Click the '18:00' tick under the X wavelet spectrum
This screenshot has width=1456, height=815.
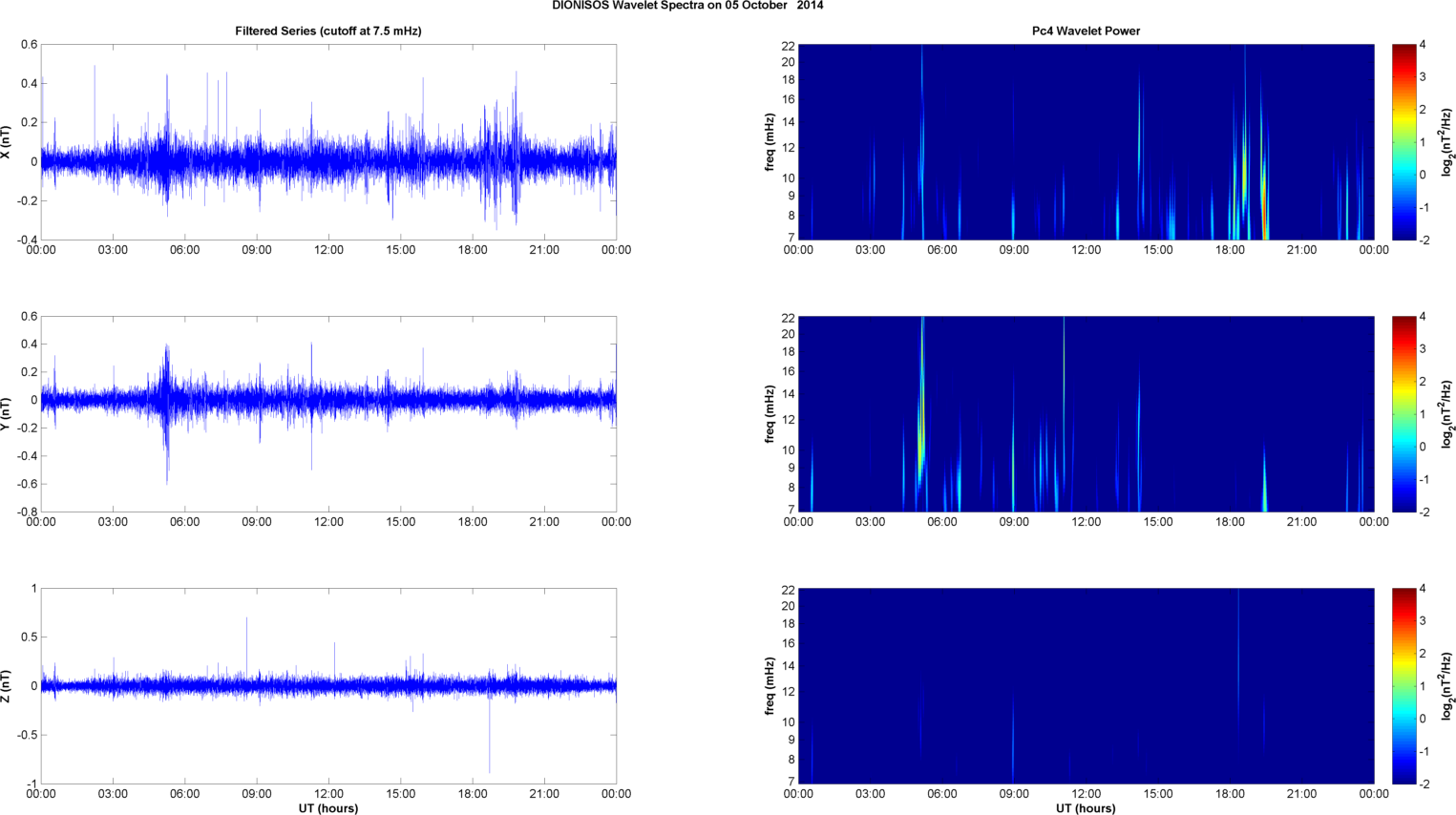point(1230,250)
